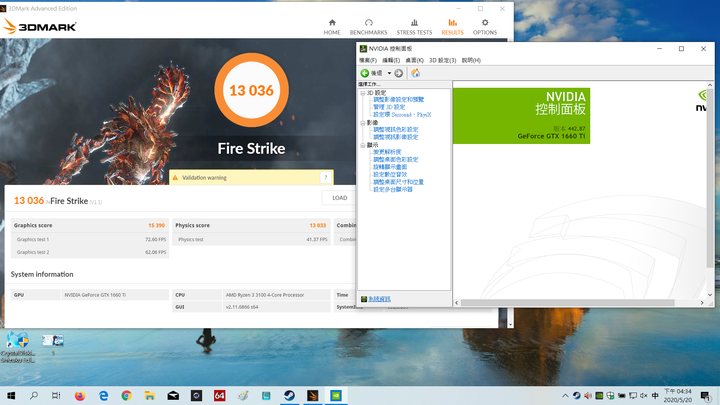Select 變更解析度 under 顯示

pyautogui.click(x=387, y=152)
